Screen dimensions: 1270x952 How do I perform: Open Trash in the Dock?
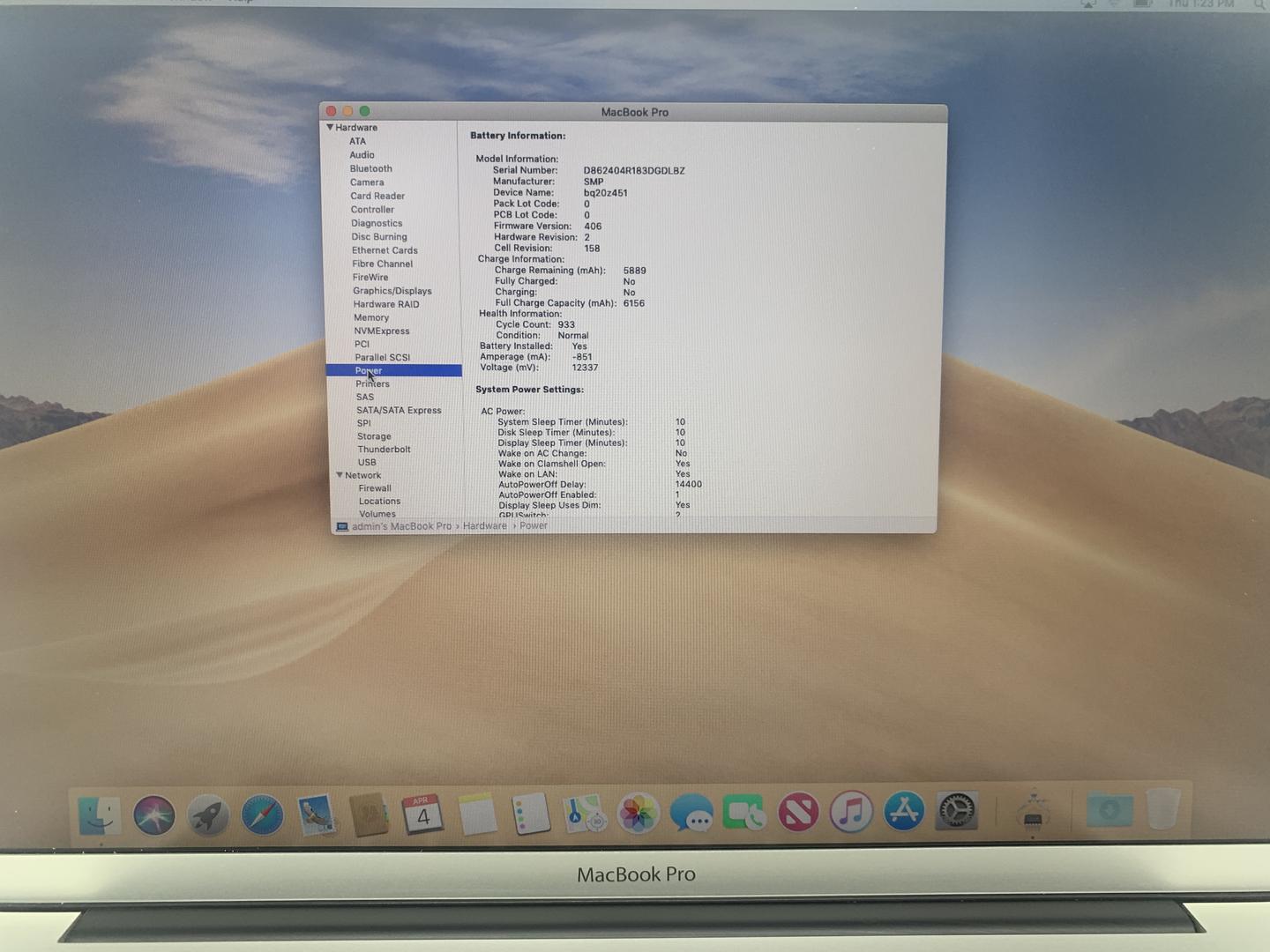point(1162,808)
